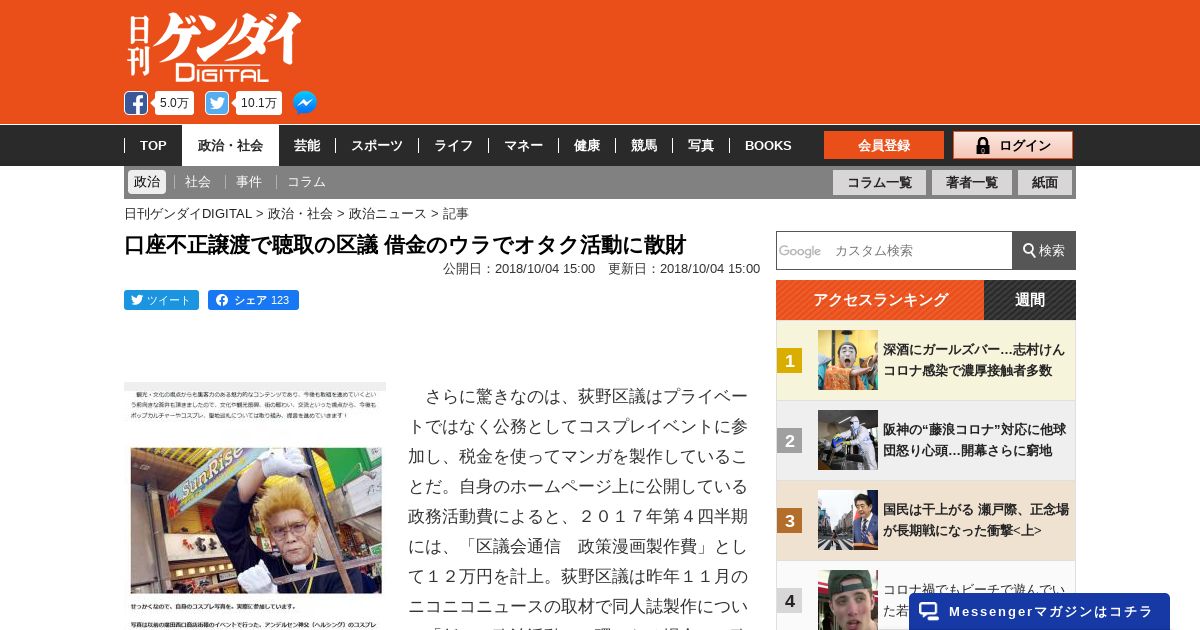Click the Twitter 10.1万 count bubble
Screen dimensions: 1200x630
pos(259,103)
